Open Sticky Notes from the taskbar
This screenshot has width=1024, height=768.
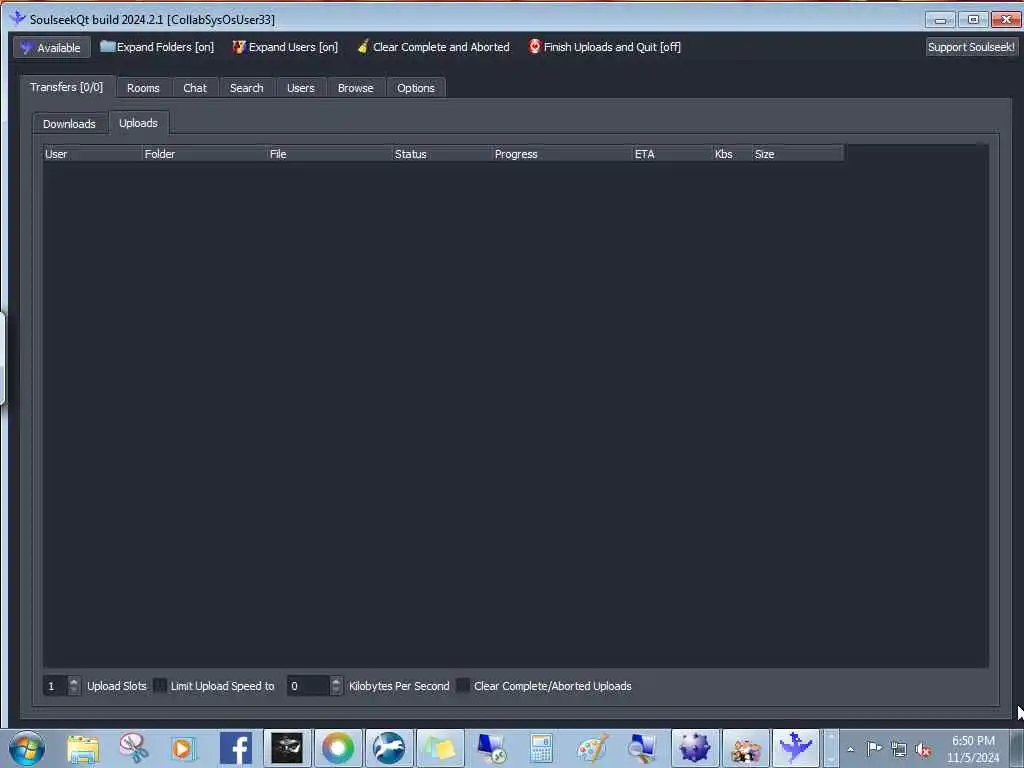point(440,748)
